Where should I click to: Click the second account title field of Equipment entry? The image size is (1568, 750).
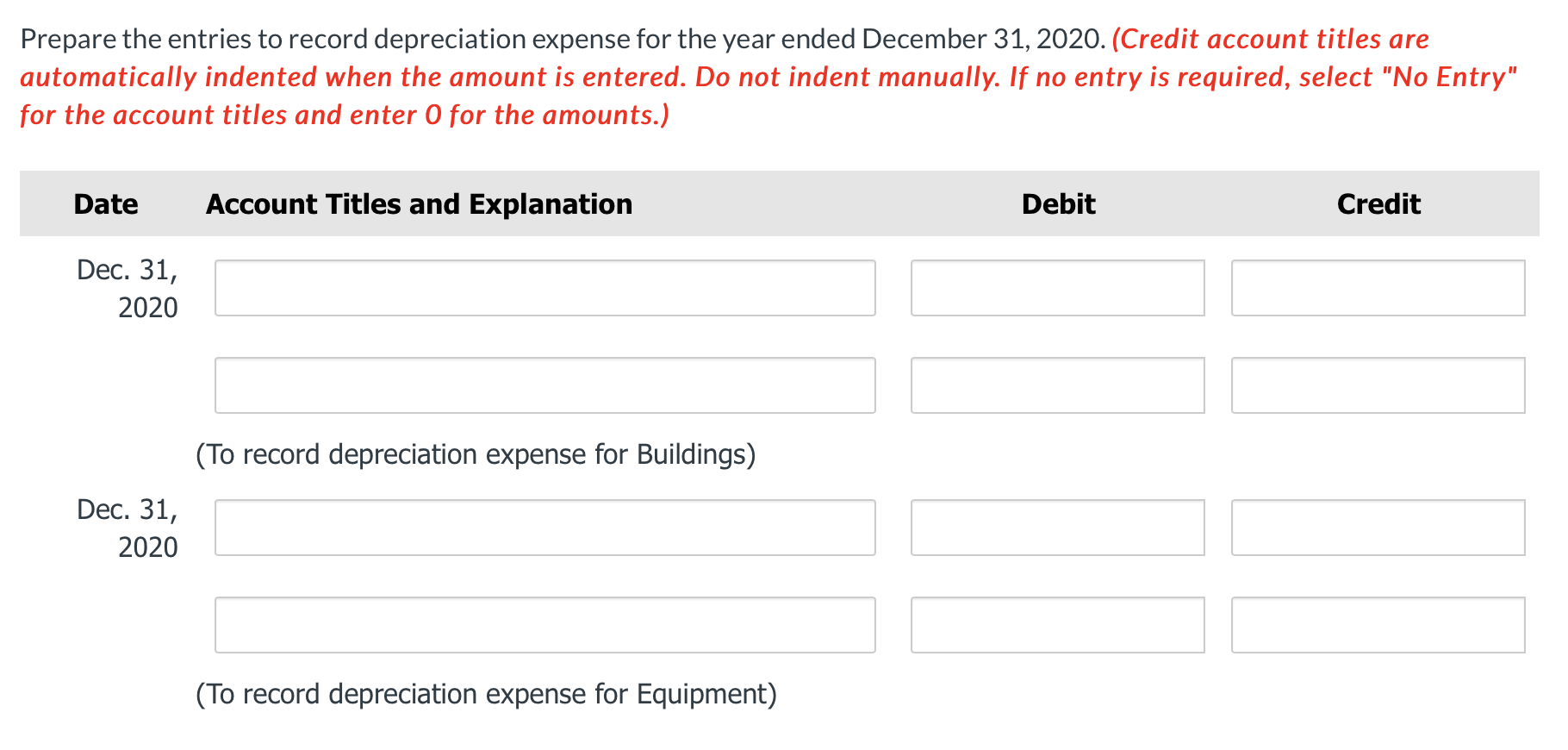(x=544, y=625)
